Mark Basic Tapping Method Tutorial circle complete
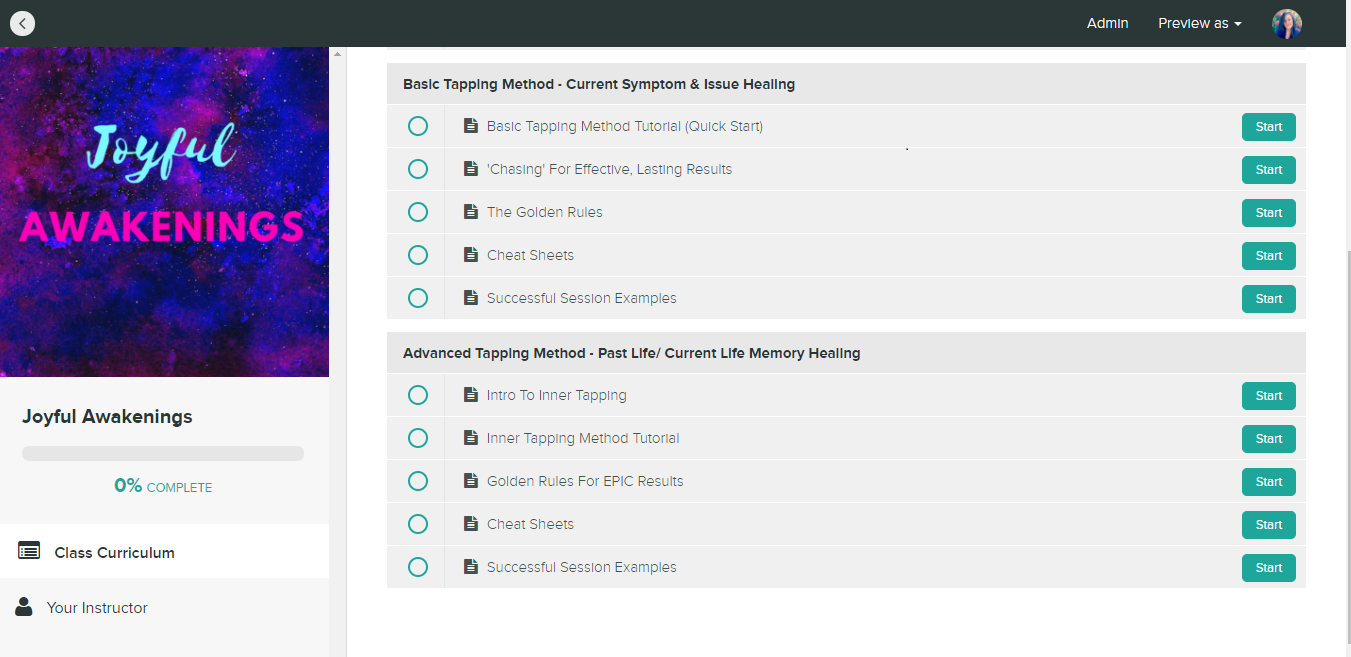 (418, 126)
